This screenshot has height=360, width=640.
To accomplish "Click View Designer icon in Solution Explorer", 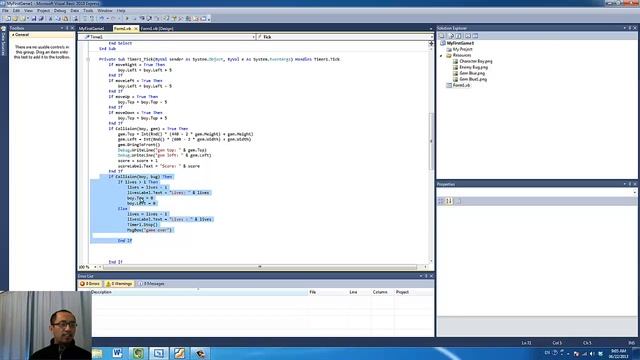I will click(x=475, y=36).
